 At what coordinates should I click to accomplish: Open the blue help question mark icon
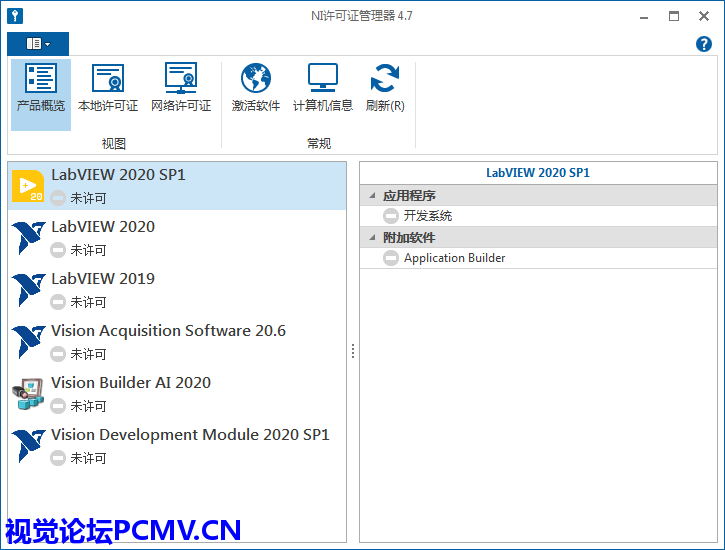click(x=703, y=44)
